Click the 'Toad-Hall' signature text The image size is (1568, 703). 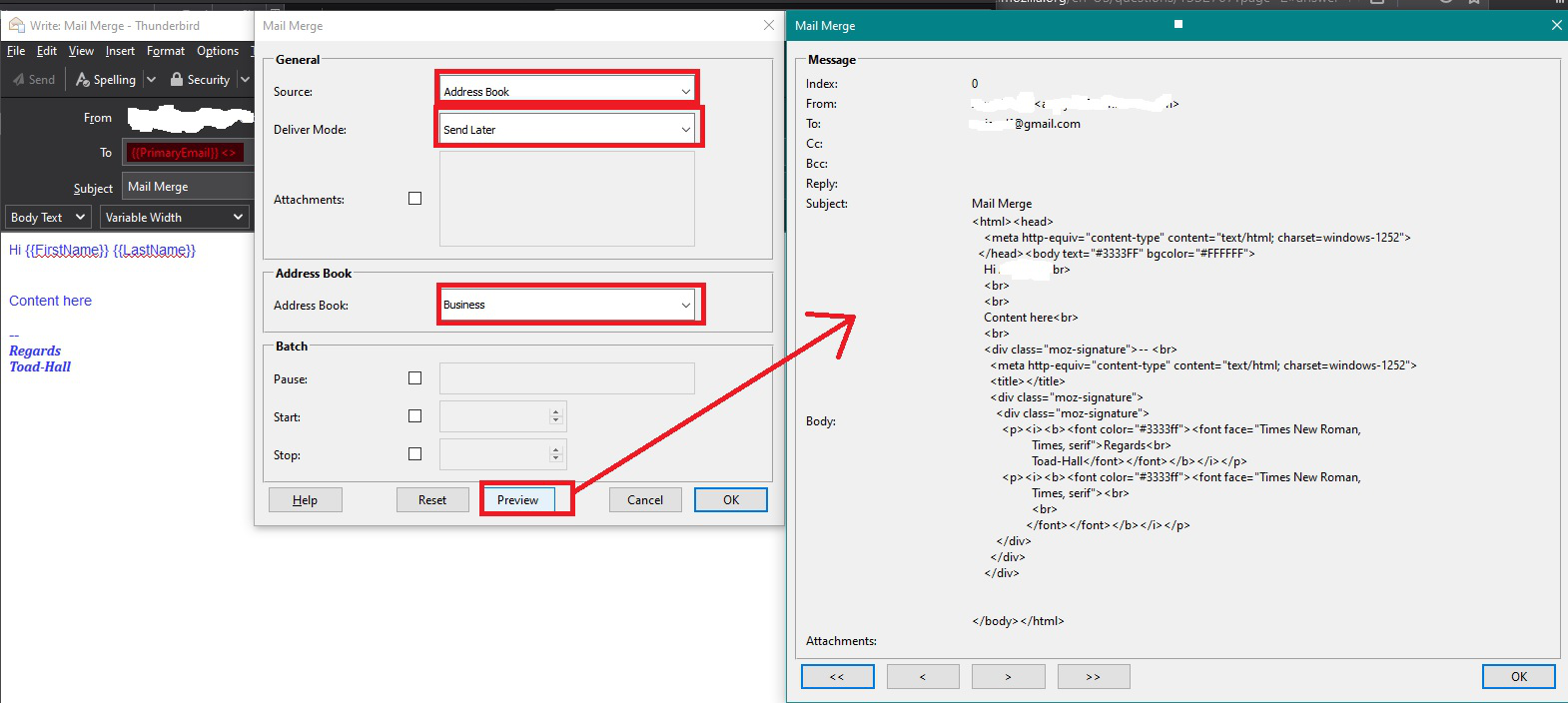point(40,367)
